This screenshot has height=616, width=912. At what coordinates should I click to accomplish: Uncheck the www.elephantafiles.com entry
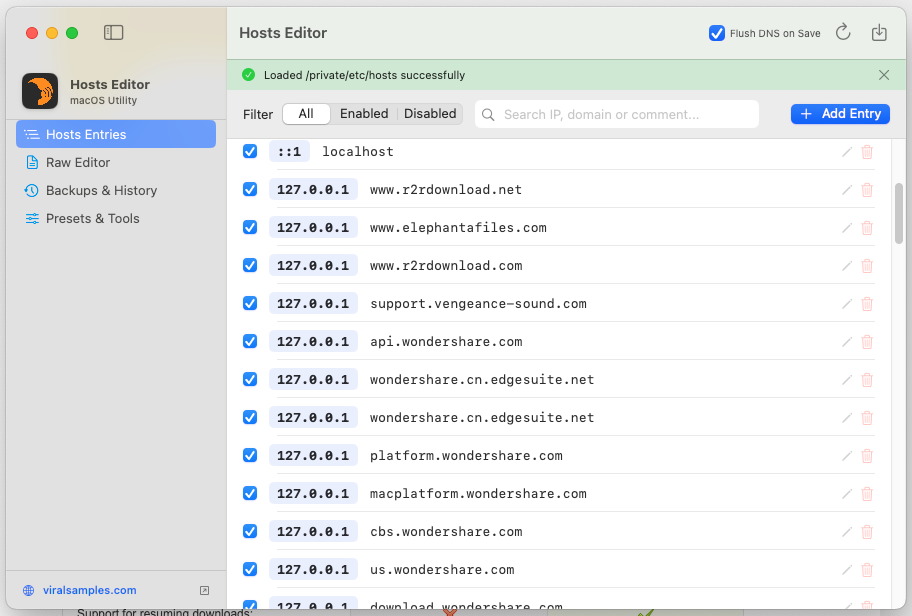point(250,227)
